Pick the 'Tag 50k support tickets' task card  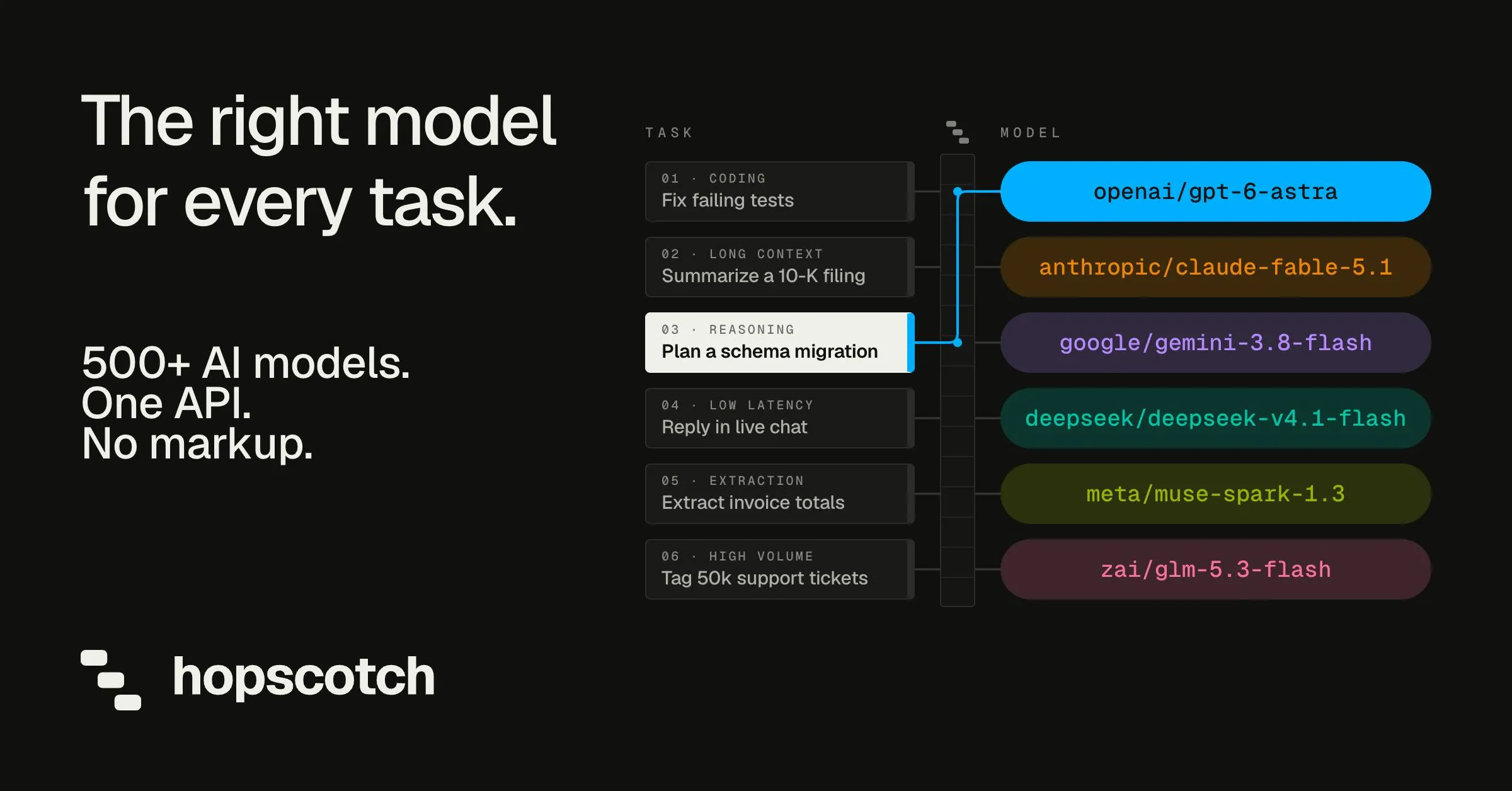pos(780,569)
